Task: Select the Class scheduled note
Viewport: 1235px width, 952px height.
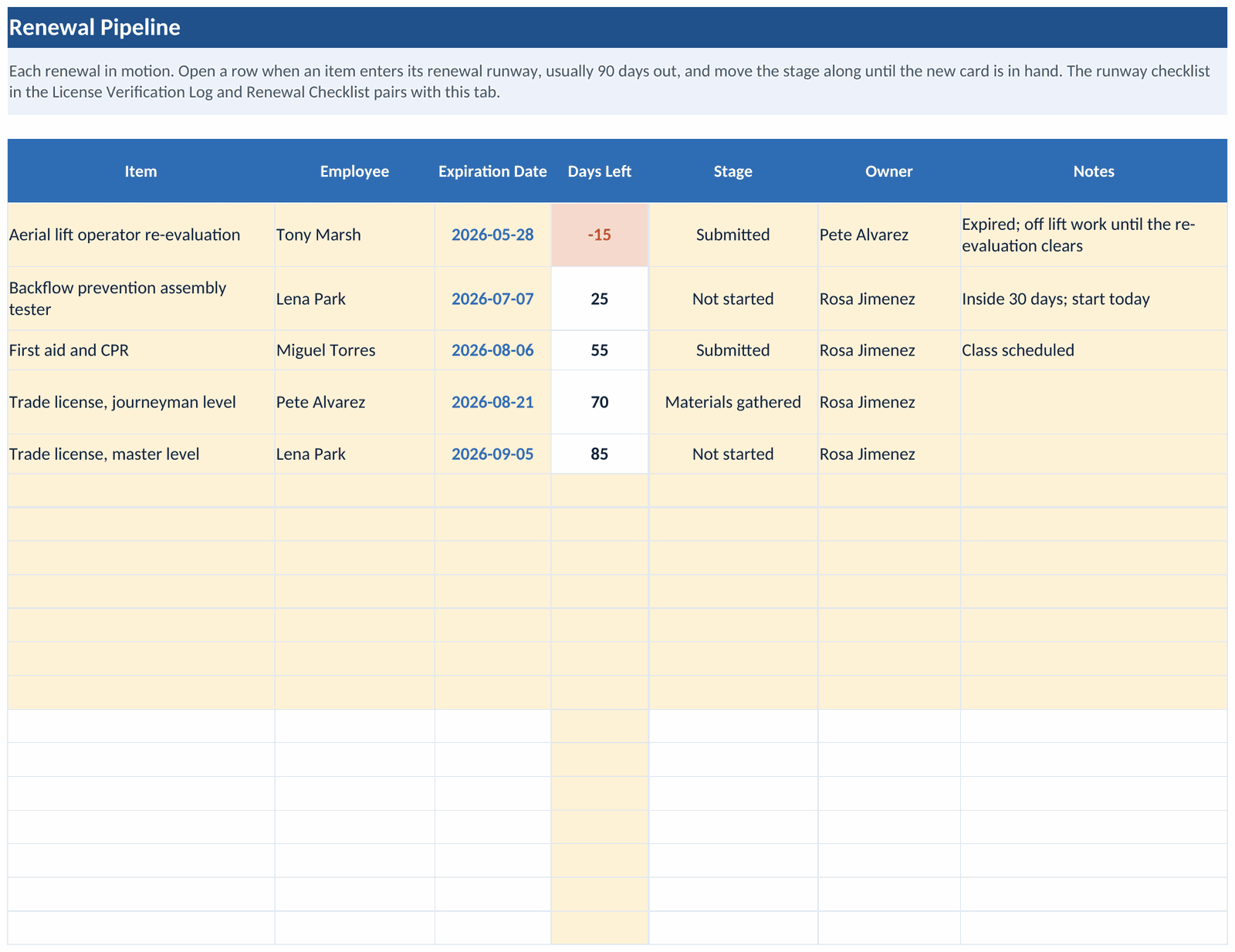Action: click(x=1094, y=350)
